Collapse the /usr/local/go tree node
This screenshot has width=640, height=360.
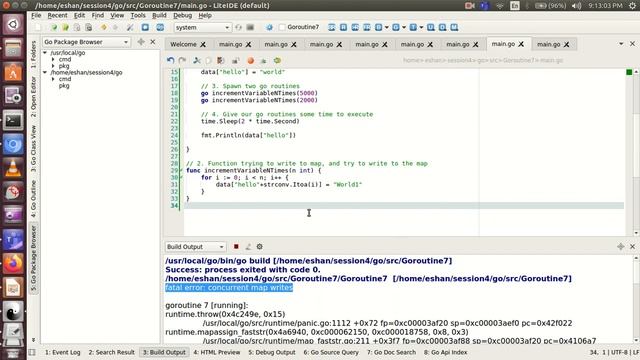point(45,53)
